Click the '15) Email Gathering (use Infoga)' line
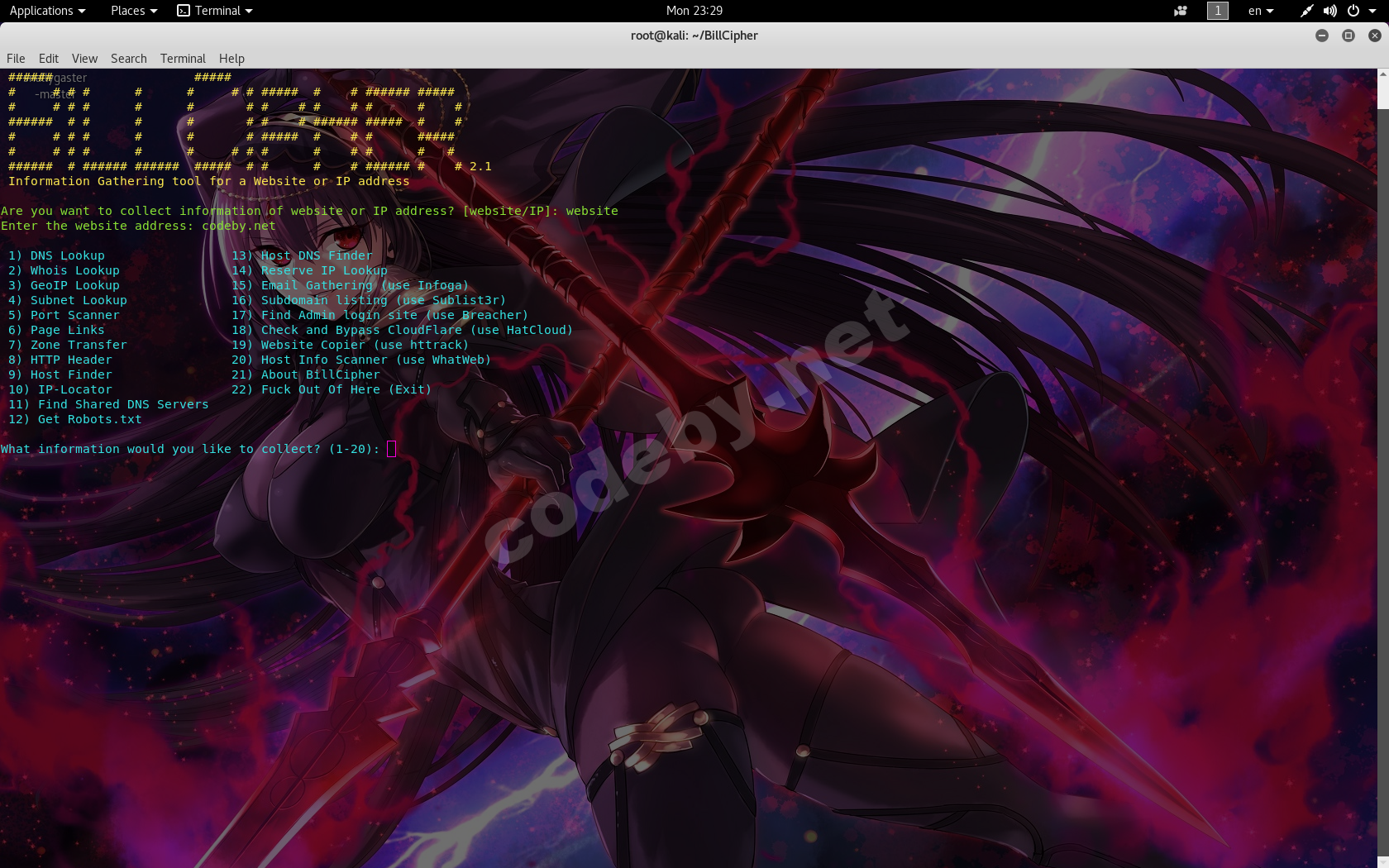The height and width of the screenshot is (868, 1389). pos(351,285)
